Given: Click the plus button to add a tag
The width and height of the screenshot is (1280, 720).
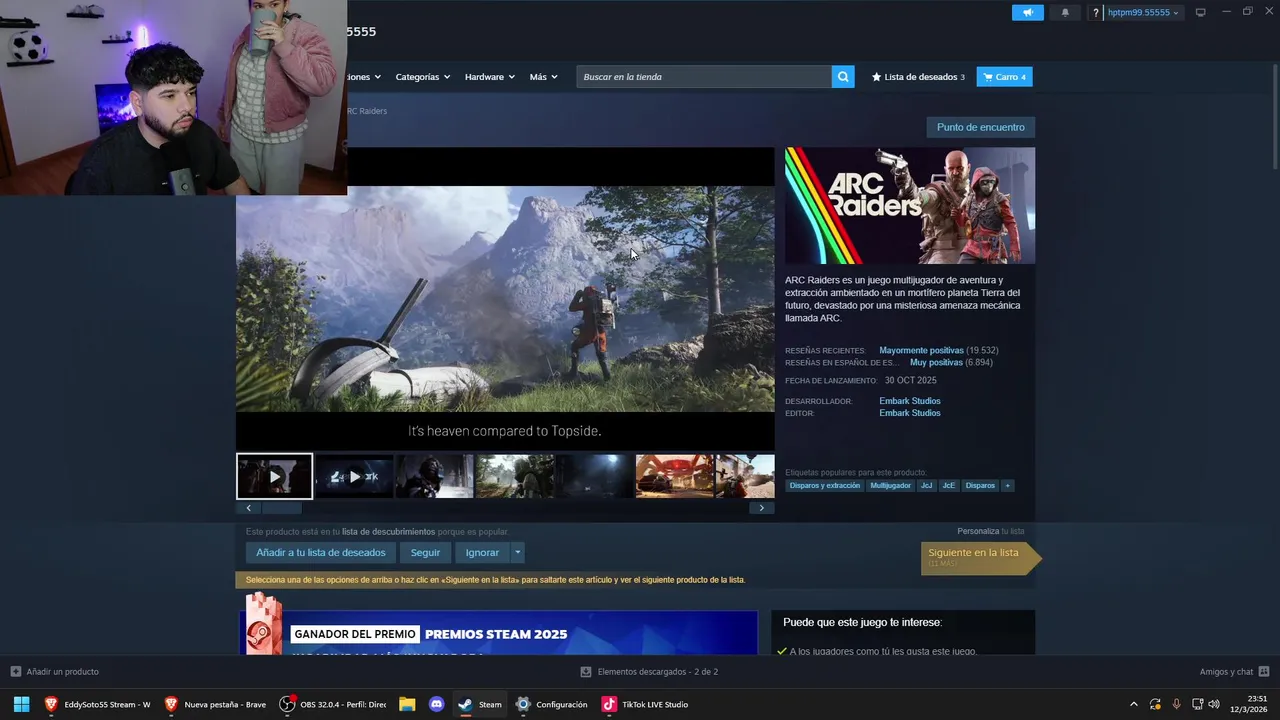Looking at the screenshot, I should (1007, 486).
